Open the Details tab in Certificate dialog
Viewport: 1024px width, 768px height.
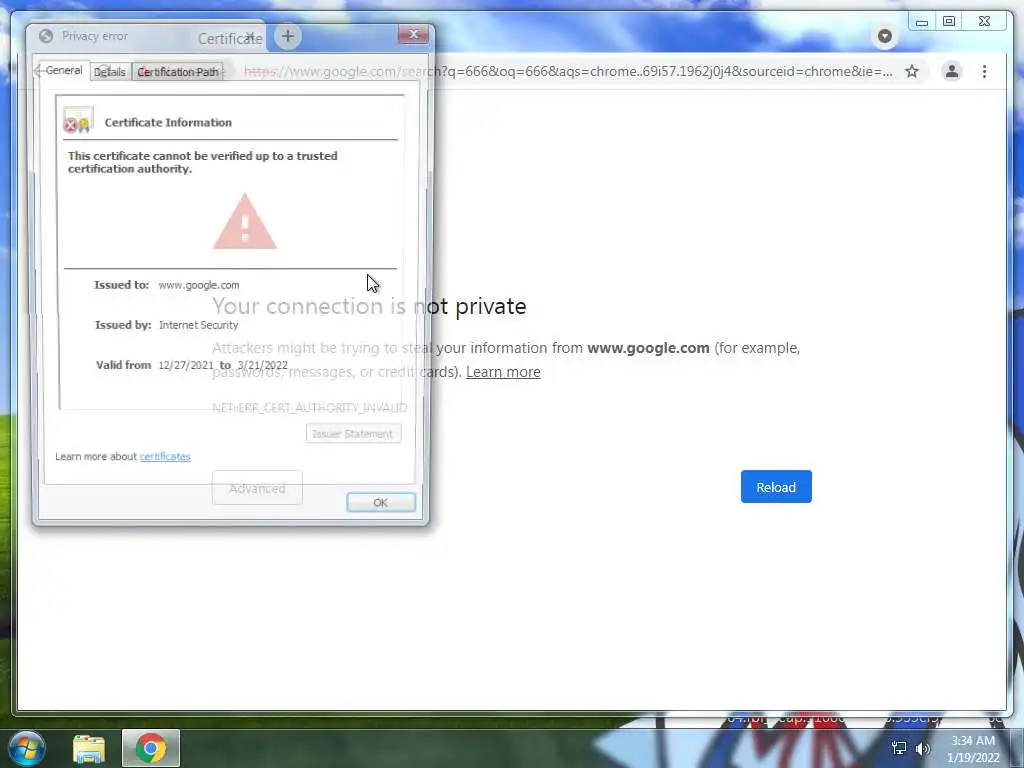pos(110,72)
